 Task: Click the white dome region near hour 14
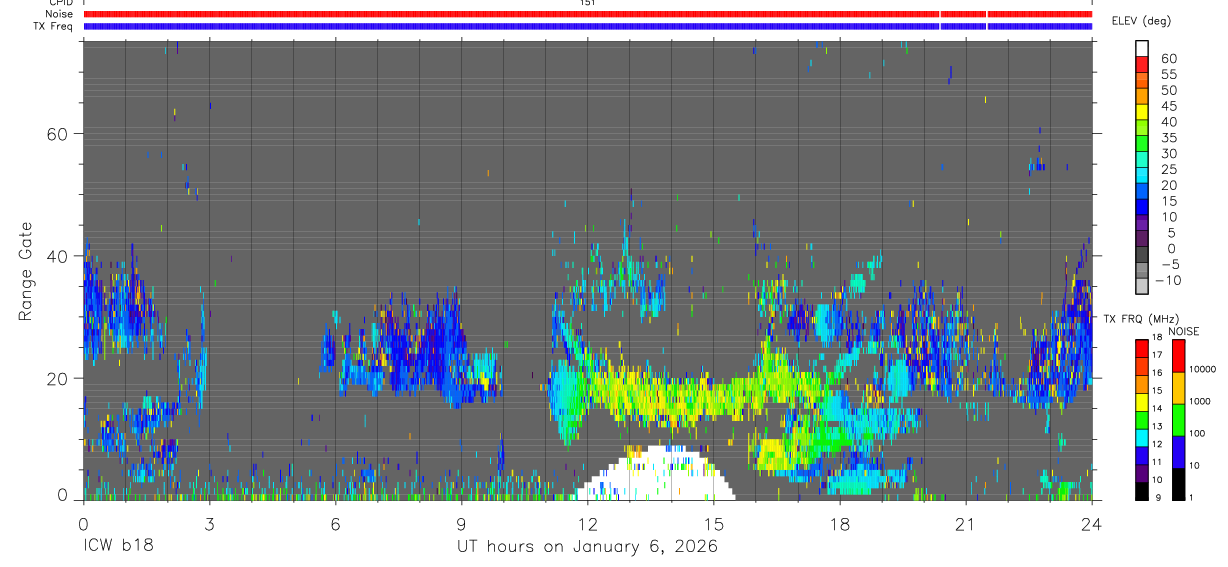coord(655,474)
